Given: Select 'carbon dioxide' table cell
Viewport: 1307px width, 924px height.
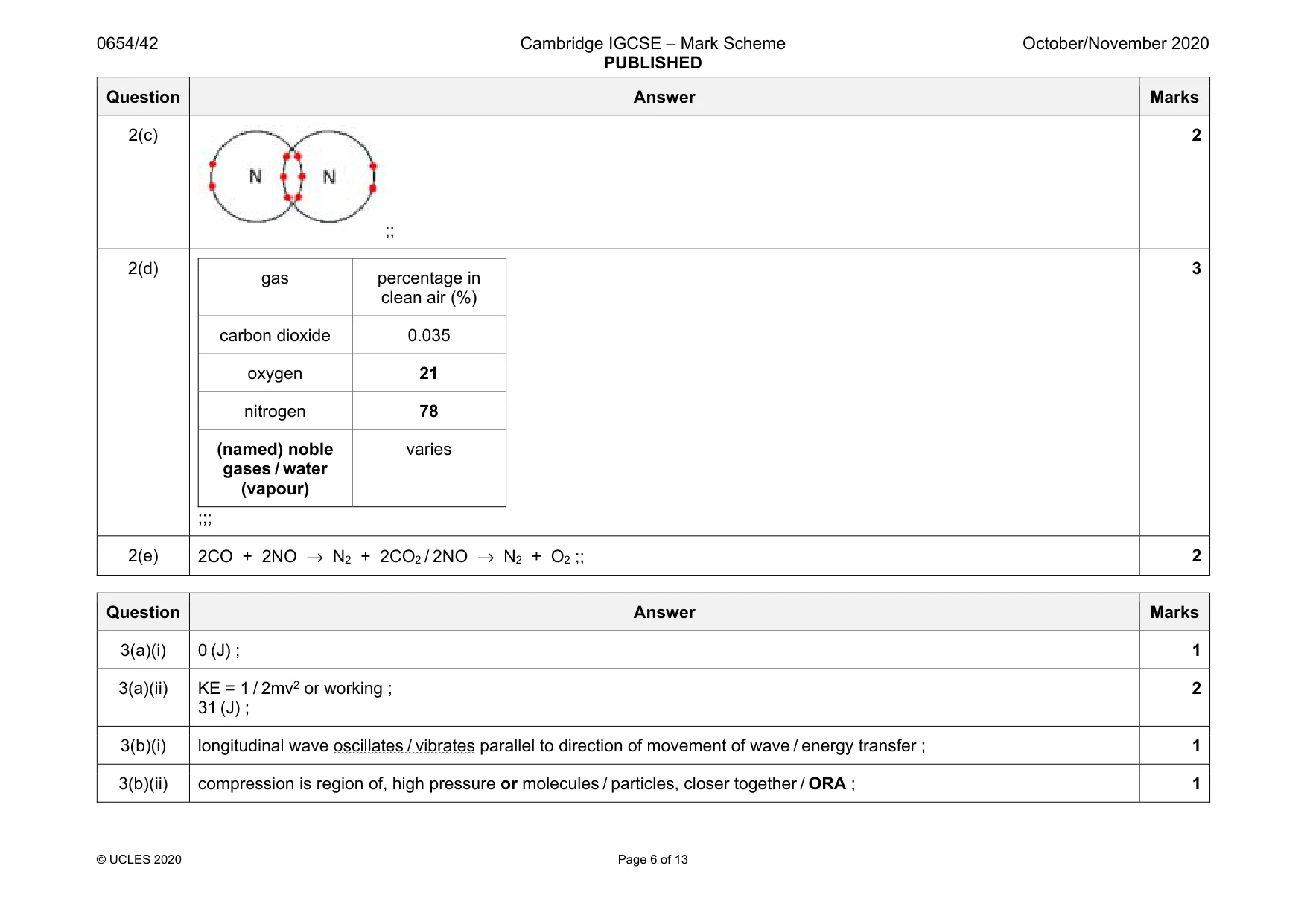Looking at the screenshot, I should coord(275,335).
